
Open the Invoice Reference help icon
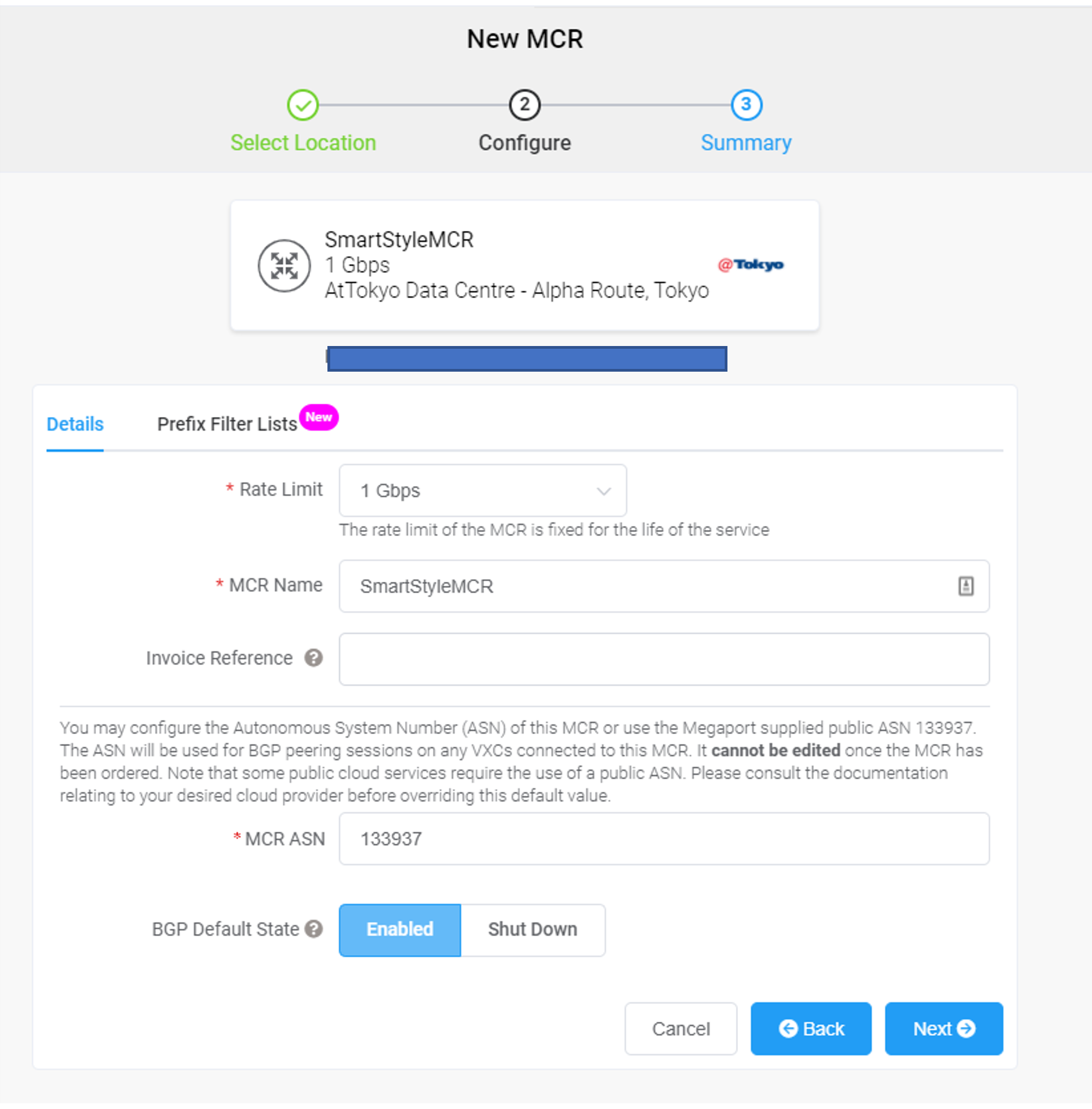click(313, 658)
